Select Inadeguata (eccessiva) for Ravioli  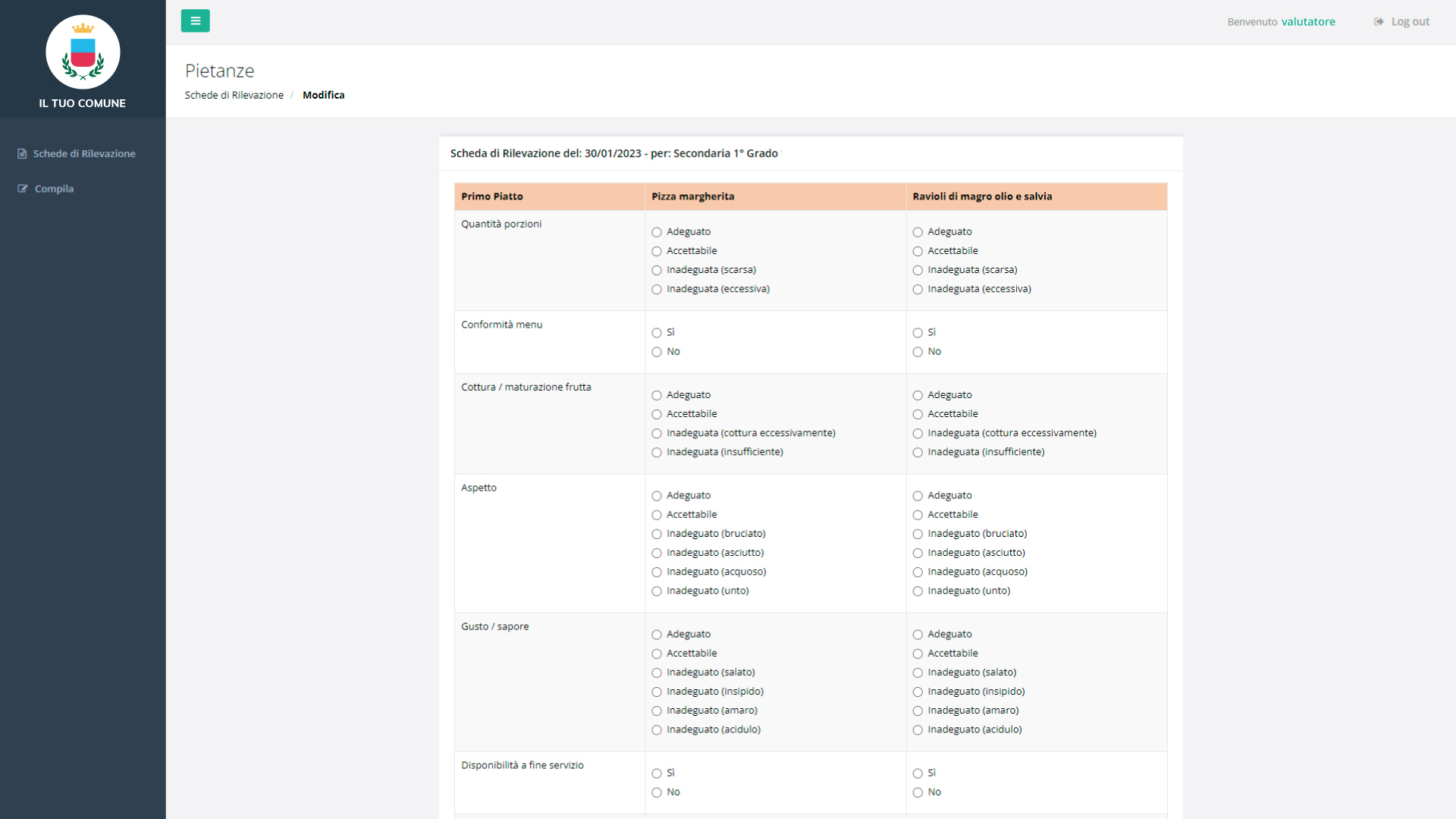pyautogui.click(x=918, y=289)
